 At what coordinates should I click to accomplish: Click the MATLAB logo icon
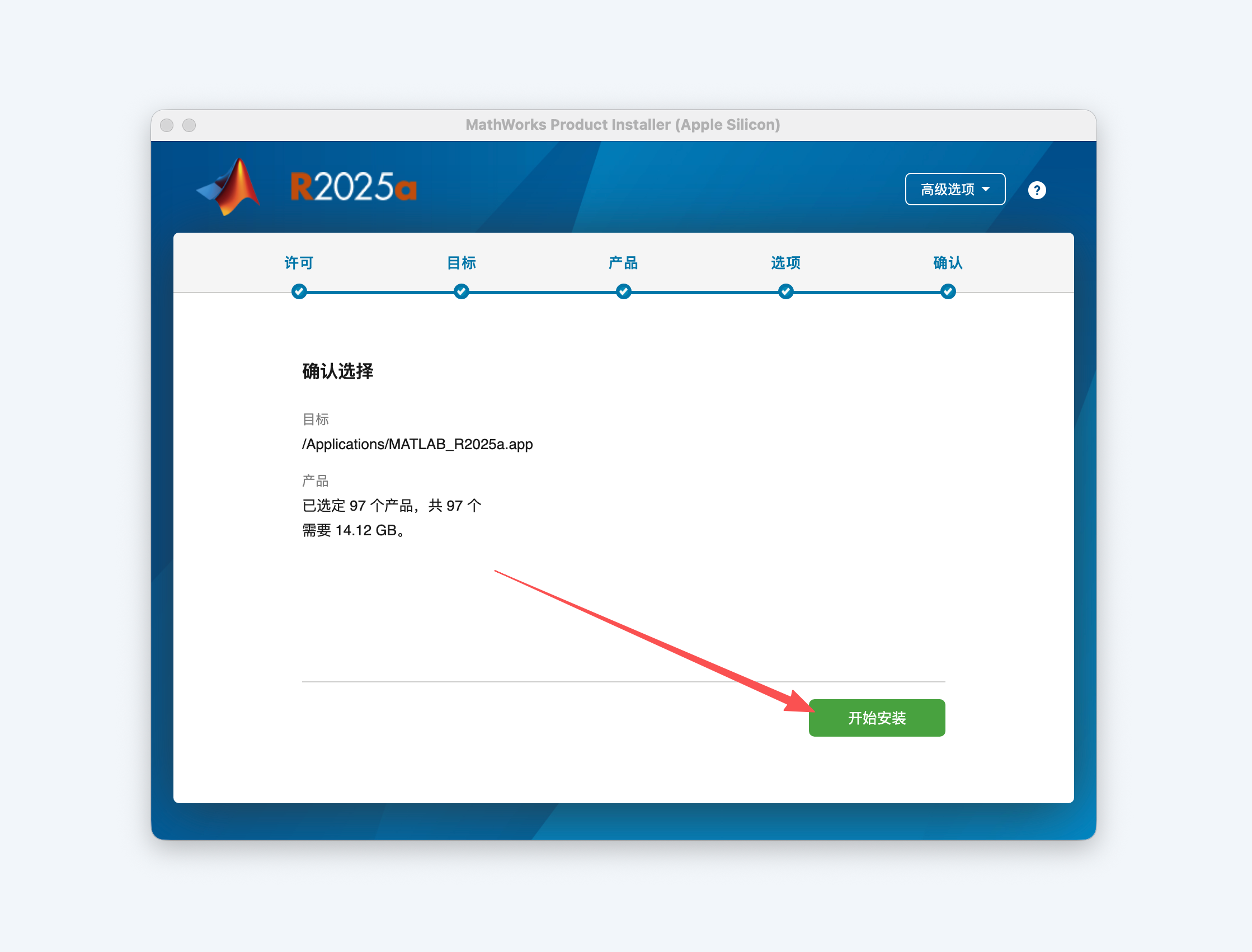pyautogui.click(x=228, y=186)
